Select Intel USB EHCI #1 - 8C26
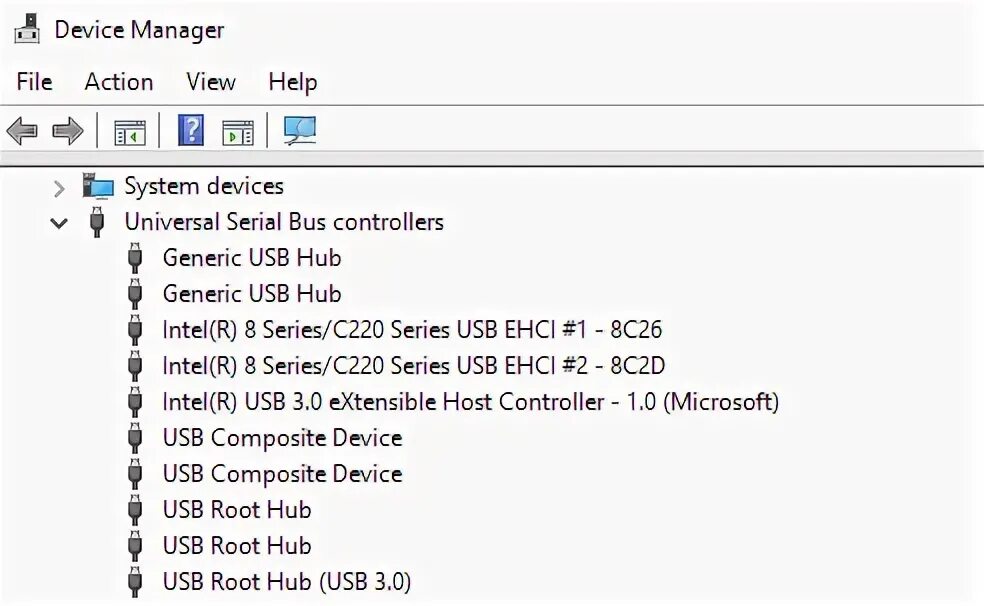Image resolution: width=984 pixels, height=606 pixels. (412, 330)
